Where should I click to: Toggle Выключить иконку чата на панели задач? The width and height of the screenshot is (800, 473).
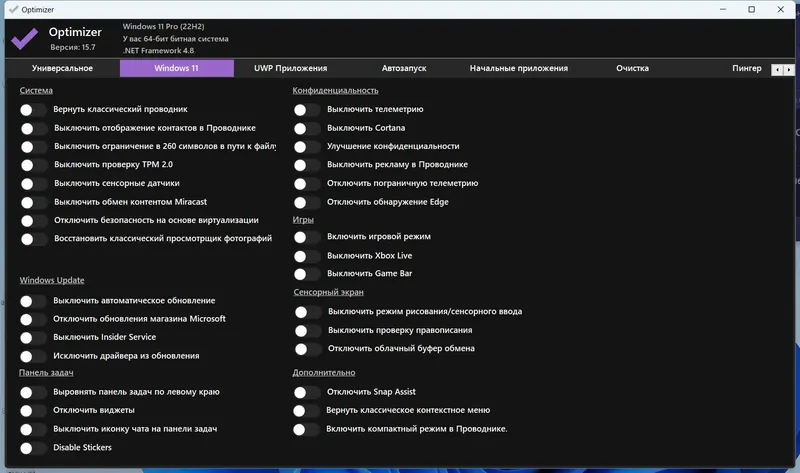(33, 430)
